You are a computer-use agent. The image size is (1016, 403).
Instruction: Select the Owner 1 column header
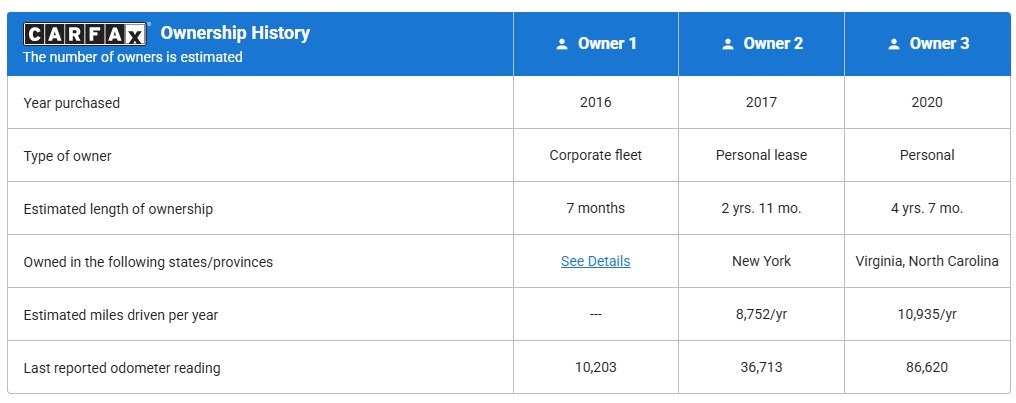(x=596, y=43)
